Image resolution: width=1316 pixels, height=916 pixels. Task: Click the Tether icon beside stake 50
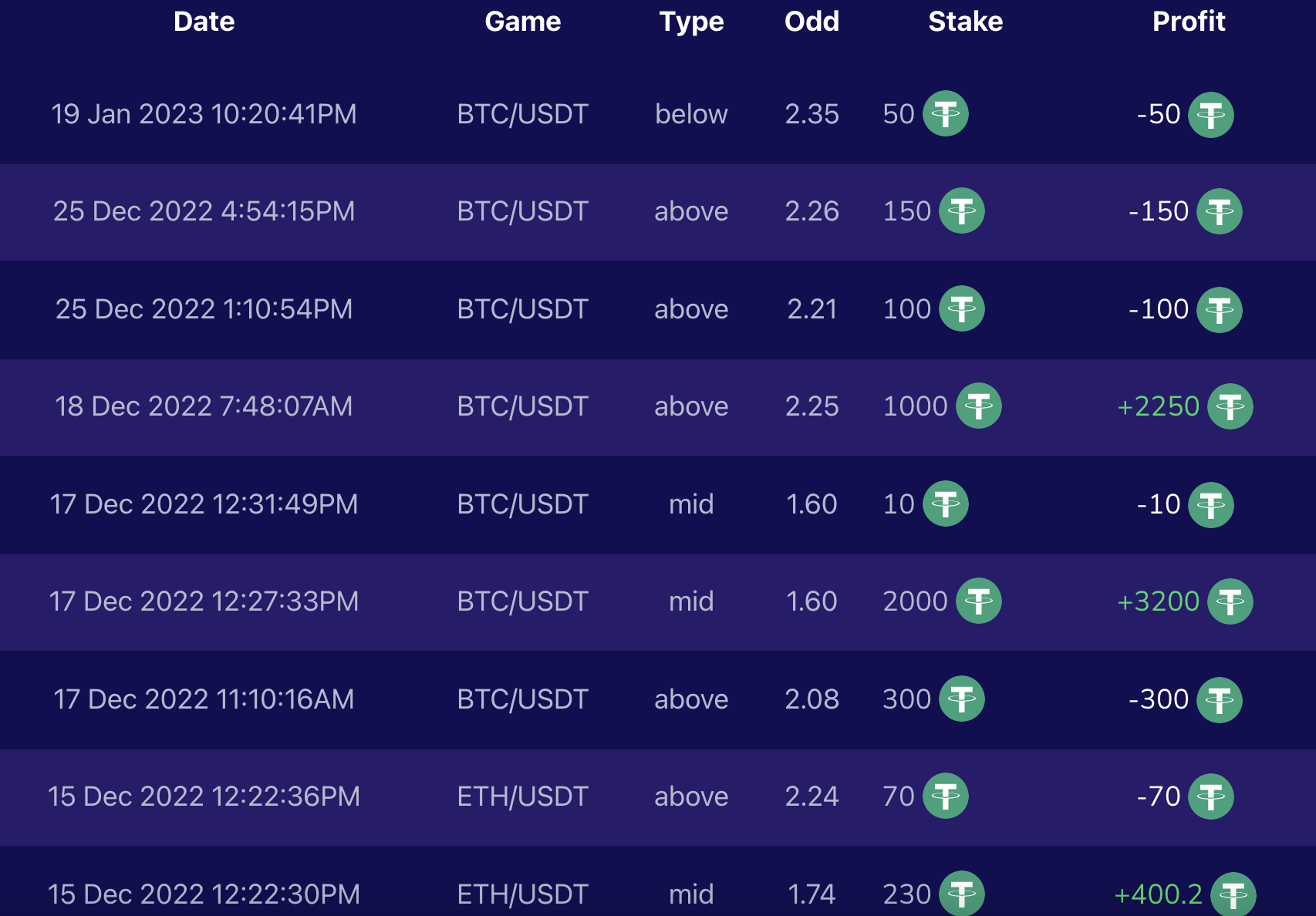[946, 113]
